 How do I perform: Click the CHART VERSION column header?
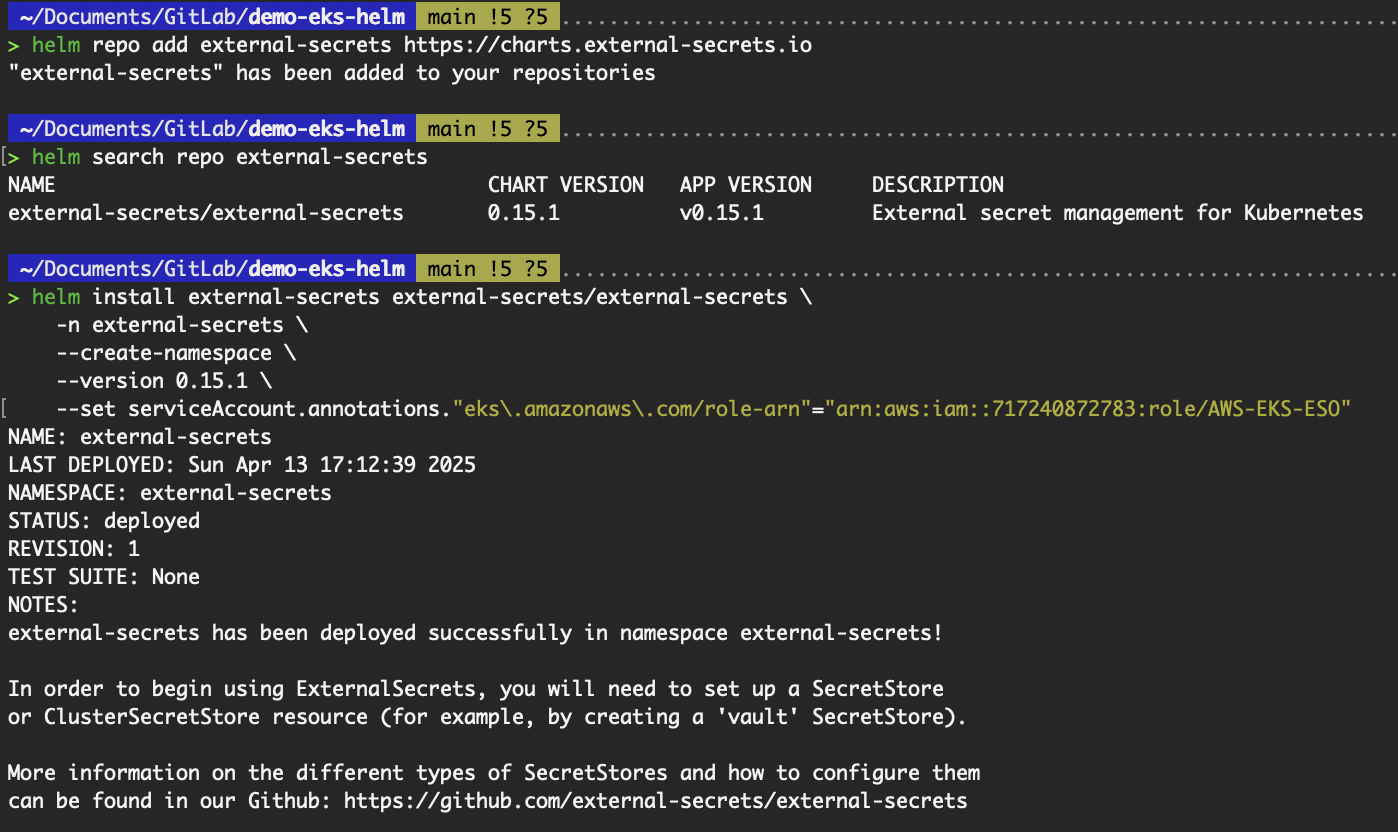(x=566, y=185)
